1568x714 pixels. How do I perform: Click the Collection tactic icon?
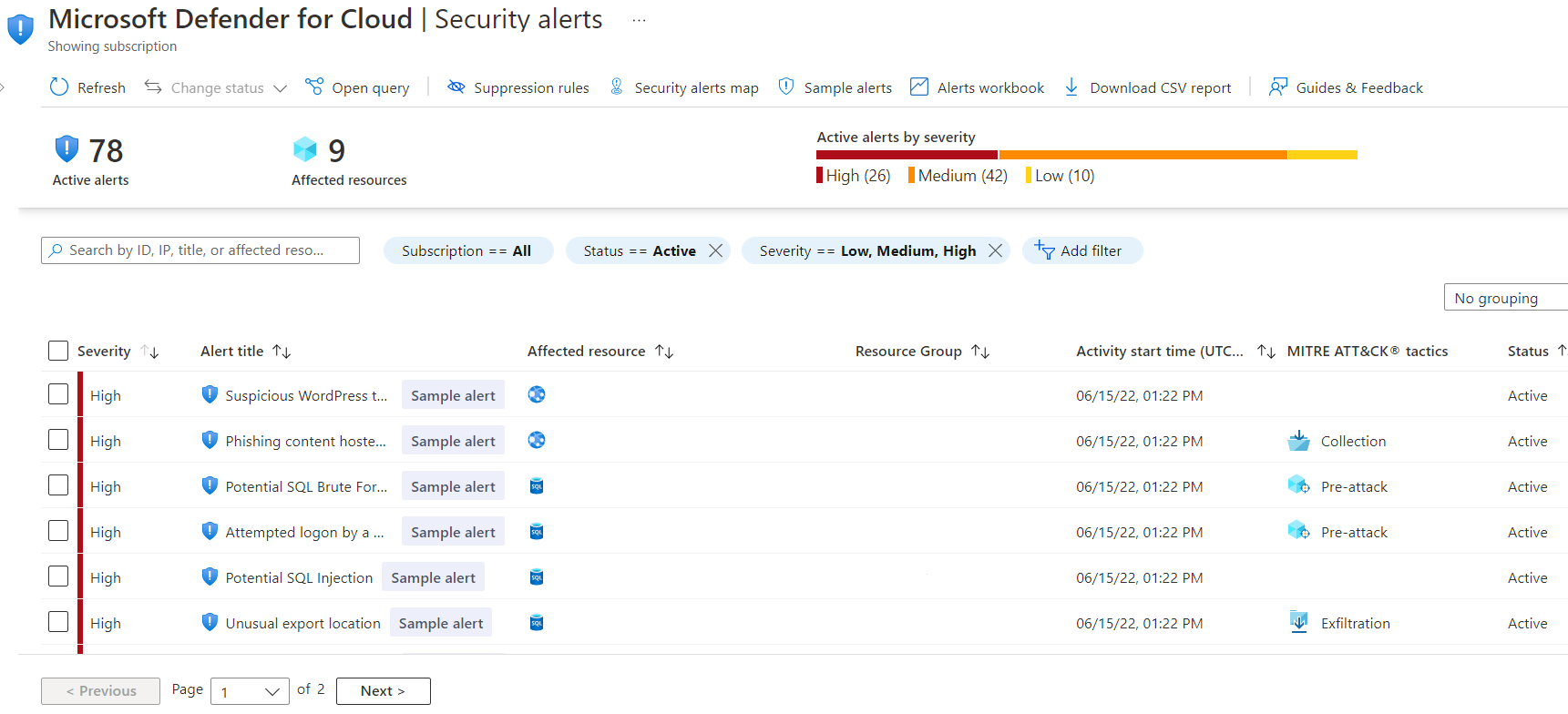tap(1298, 441)
